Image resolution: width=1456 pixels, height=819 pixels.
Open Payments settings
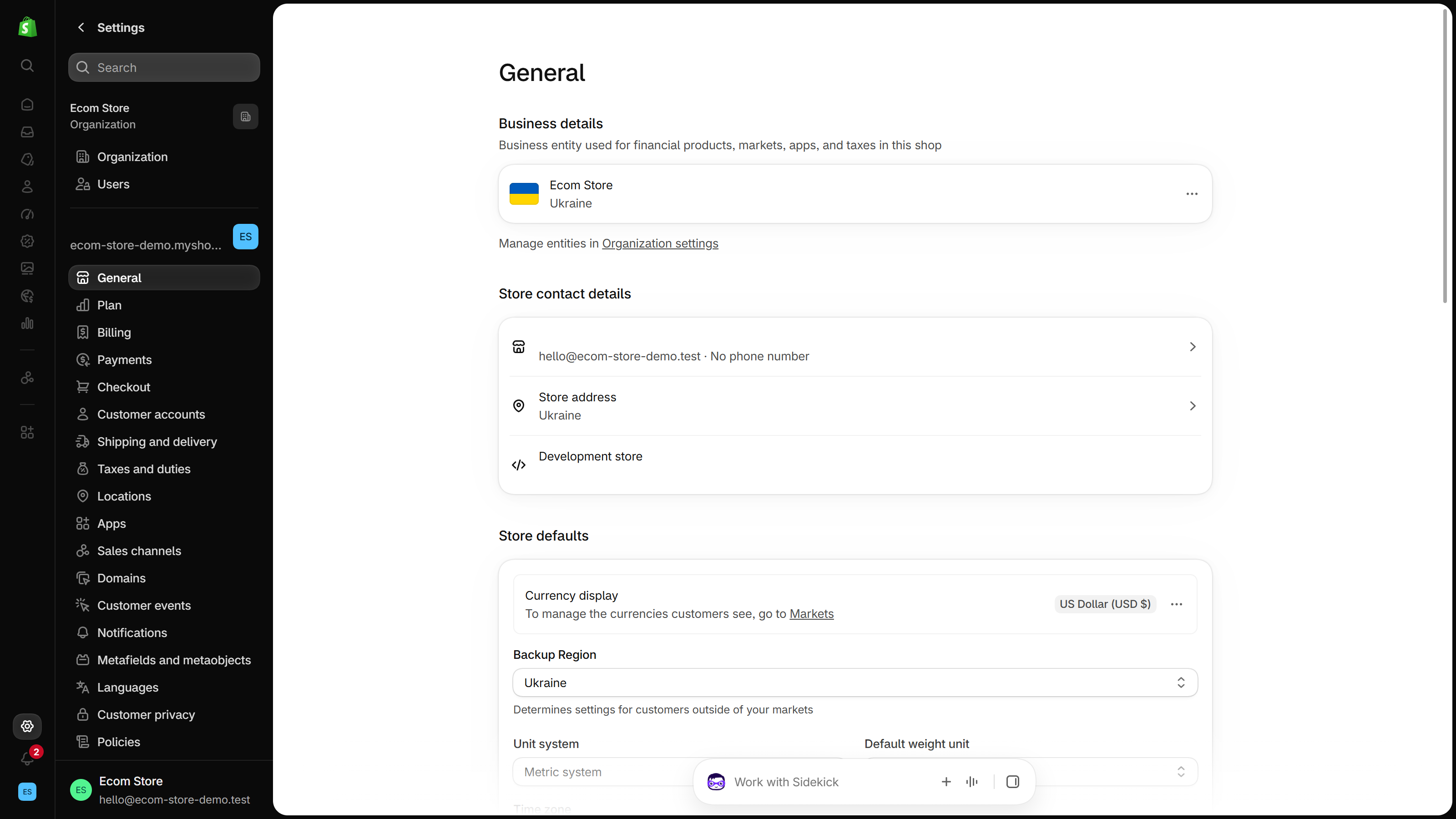coord(164,360)
